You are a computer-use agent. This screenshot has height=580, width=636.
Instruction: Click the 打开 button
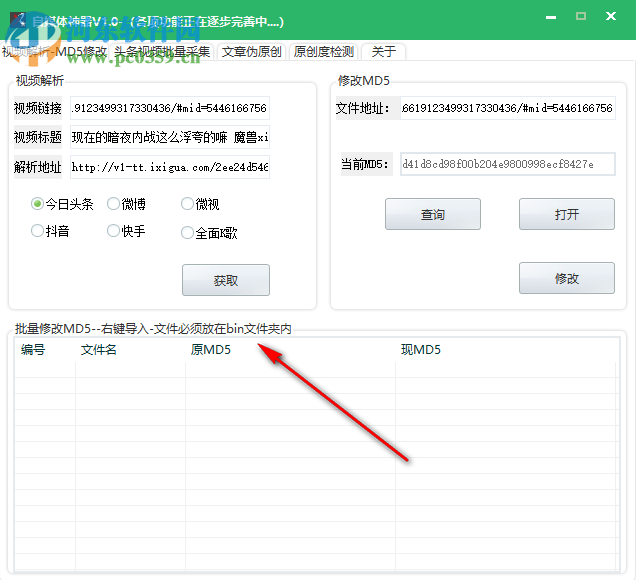coord(567,214)
